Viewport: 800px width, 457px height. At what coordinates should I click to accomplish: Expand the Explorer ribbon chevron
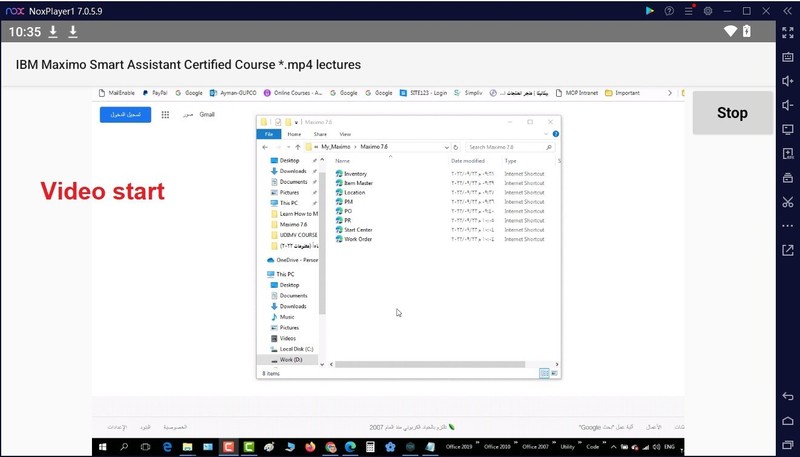click(x=546, y=134)
